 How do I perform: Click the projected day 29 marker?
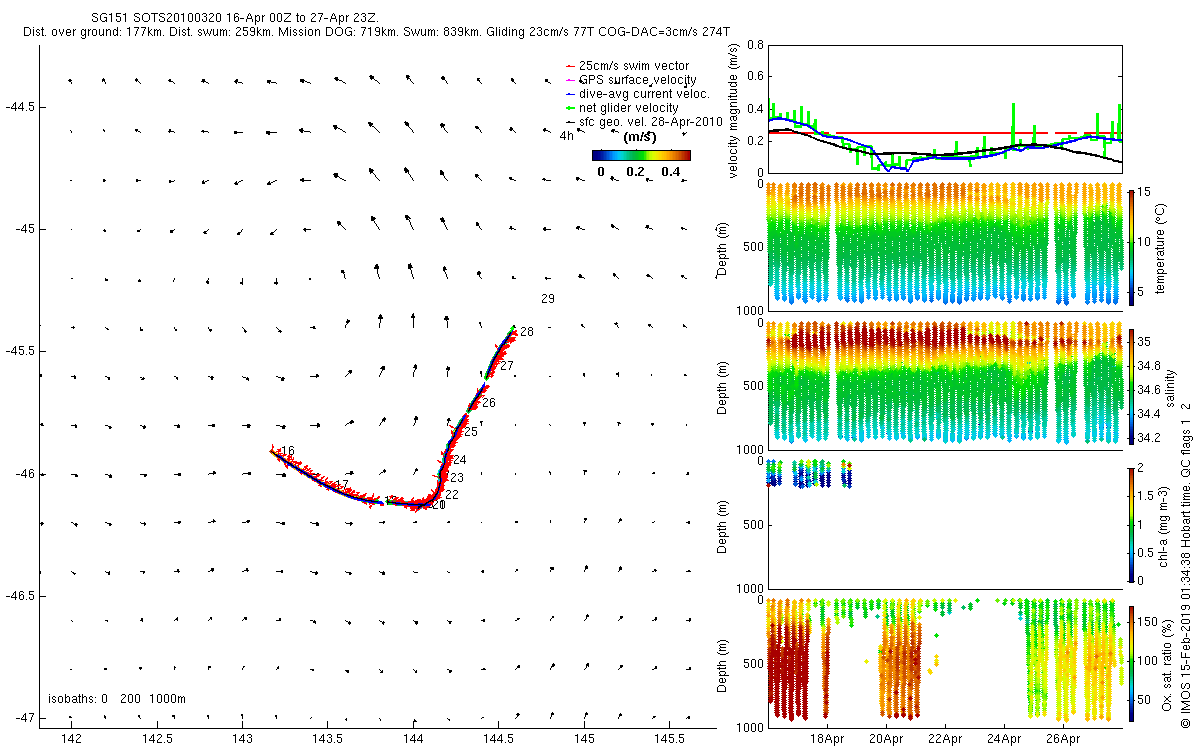point(547,299)
